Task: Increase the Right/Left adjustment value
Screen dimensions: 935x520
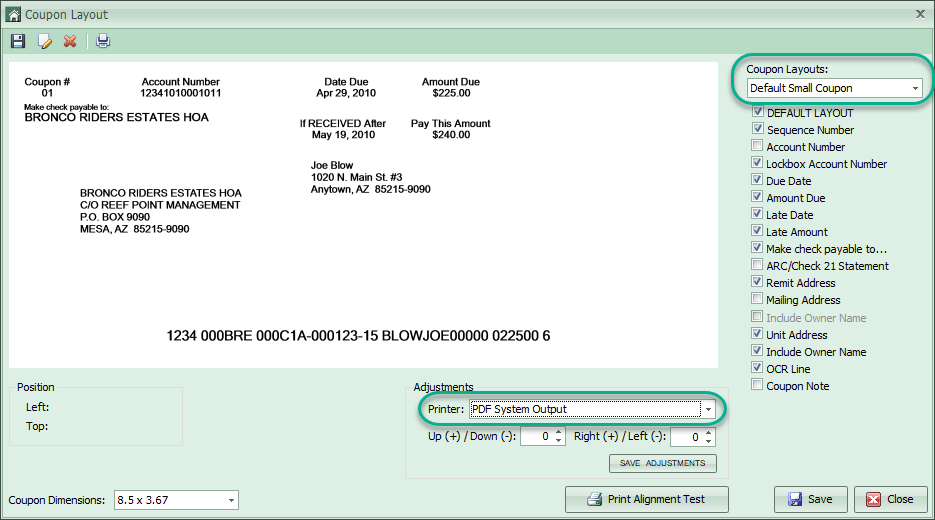Action: 708,432
